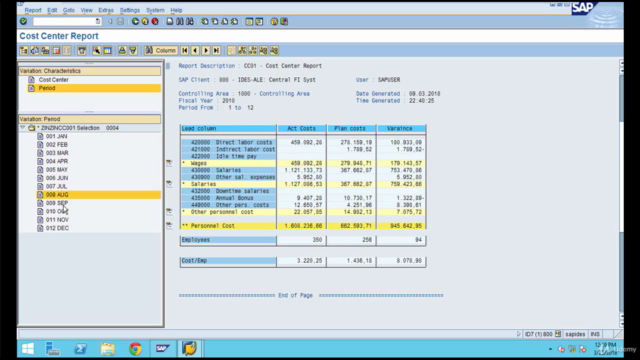Open the Goto menu

69,10
